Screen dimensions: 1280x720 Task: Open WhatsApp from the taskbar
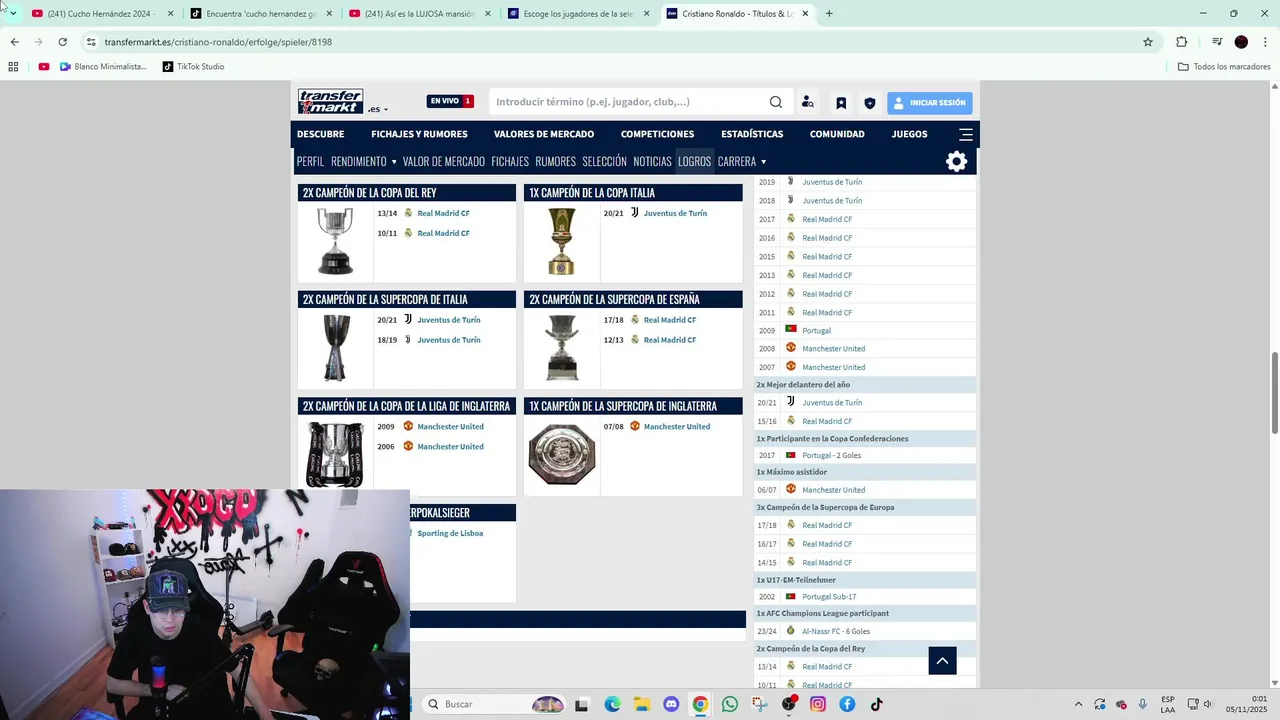coord(730,704)
